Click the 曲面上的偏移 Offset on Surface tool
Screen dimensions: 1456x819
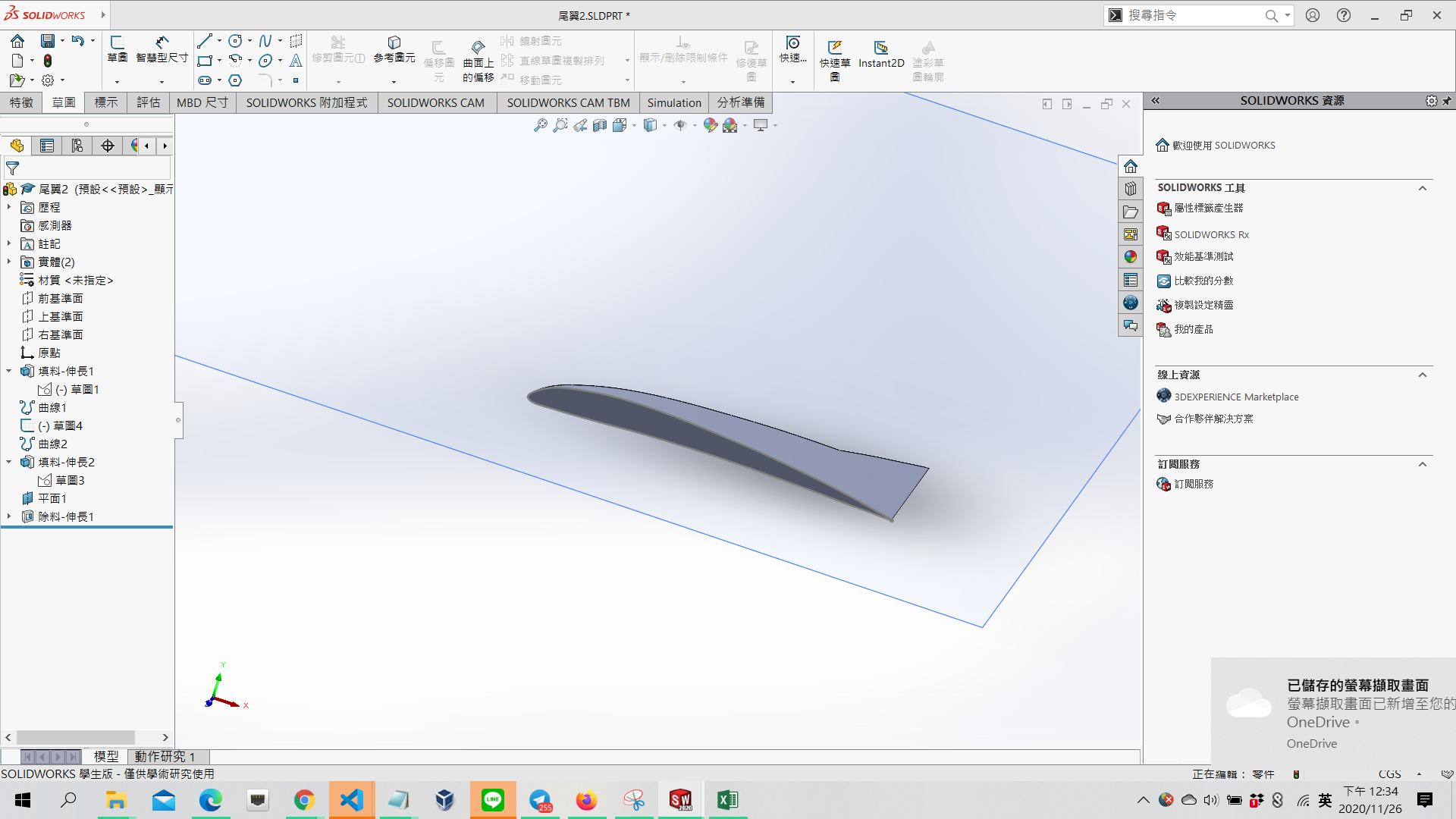tap(479, 61)
